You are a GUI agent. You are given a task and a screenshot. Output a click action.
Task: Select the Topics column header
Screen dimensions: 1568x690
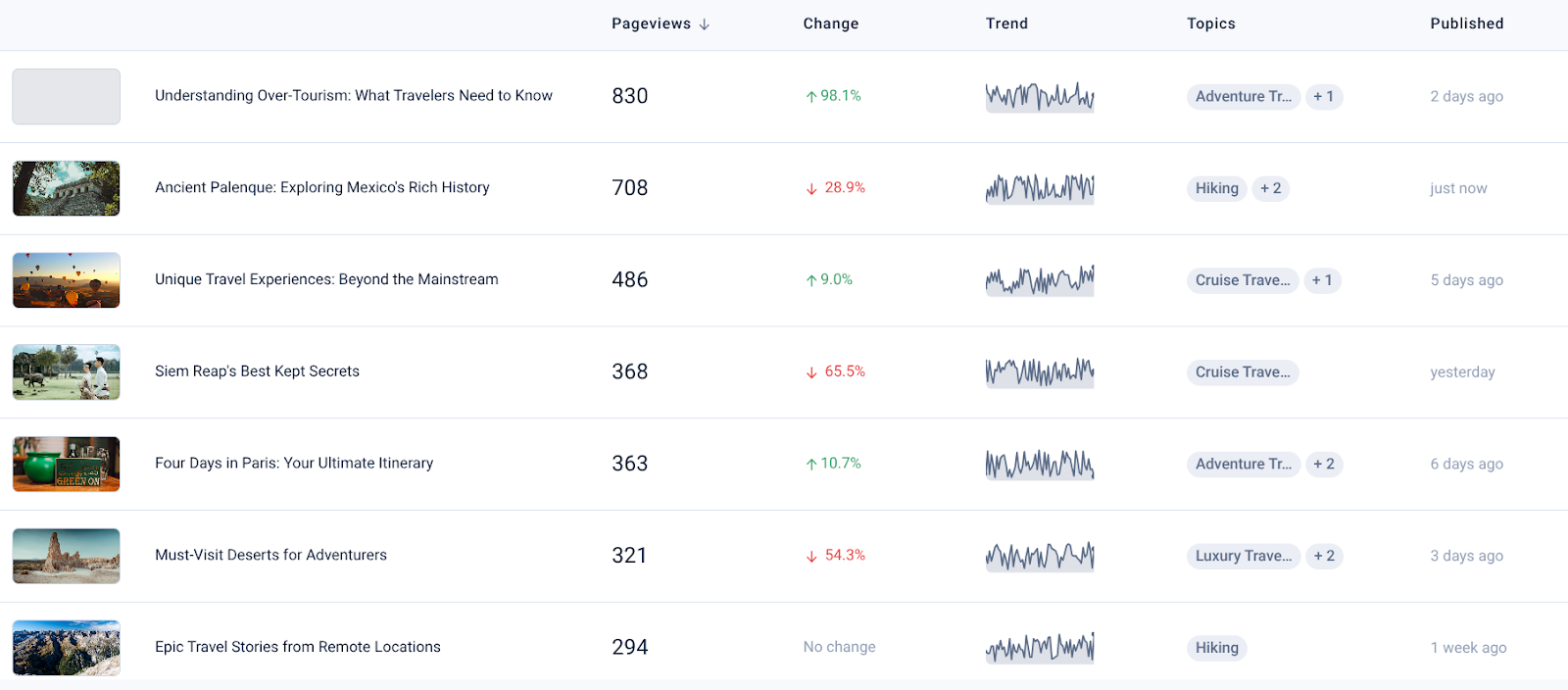coord(1210,24)
